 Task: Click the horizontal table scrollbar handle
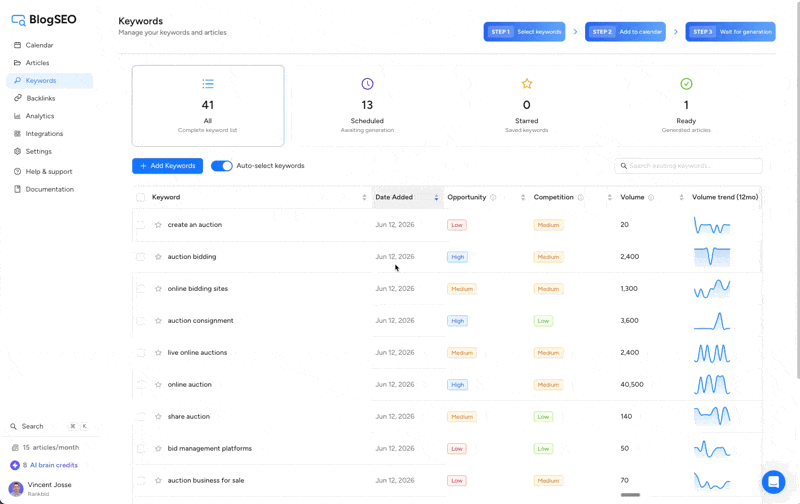(630, 495)
